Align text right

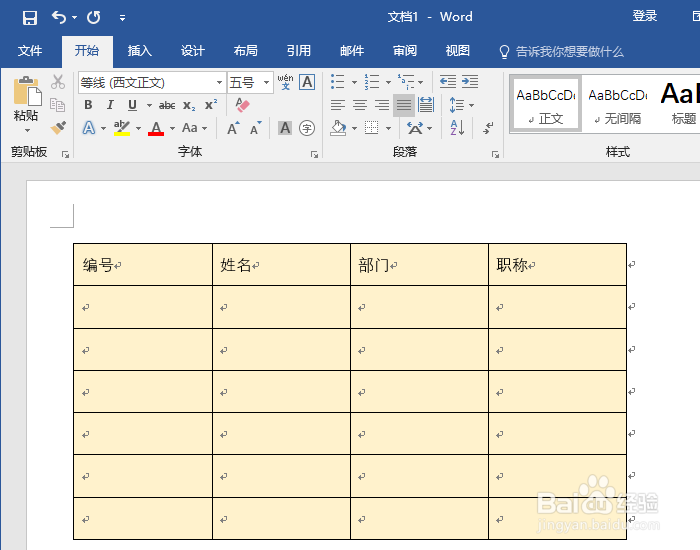(382, 105)
